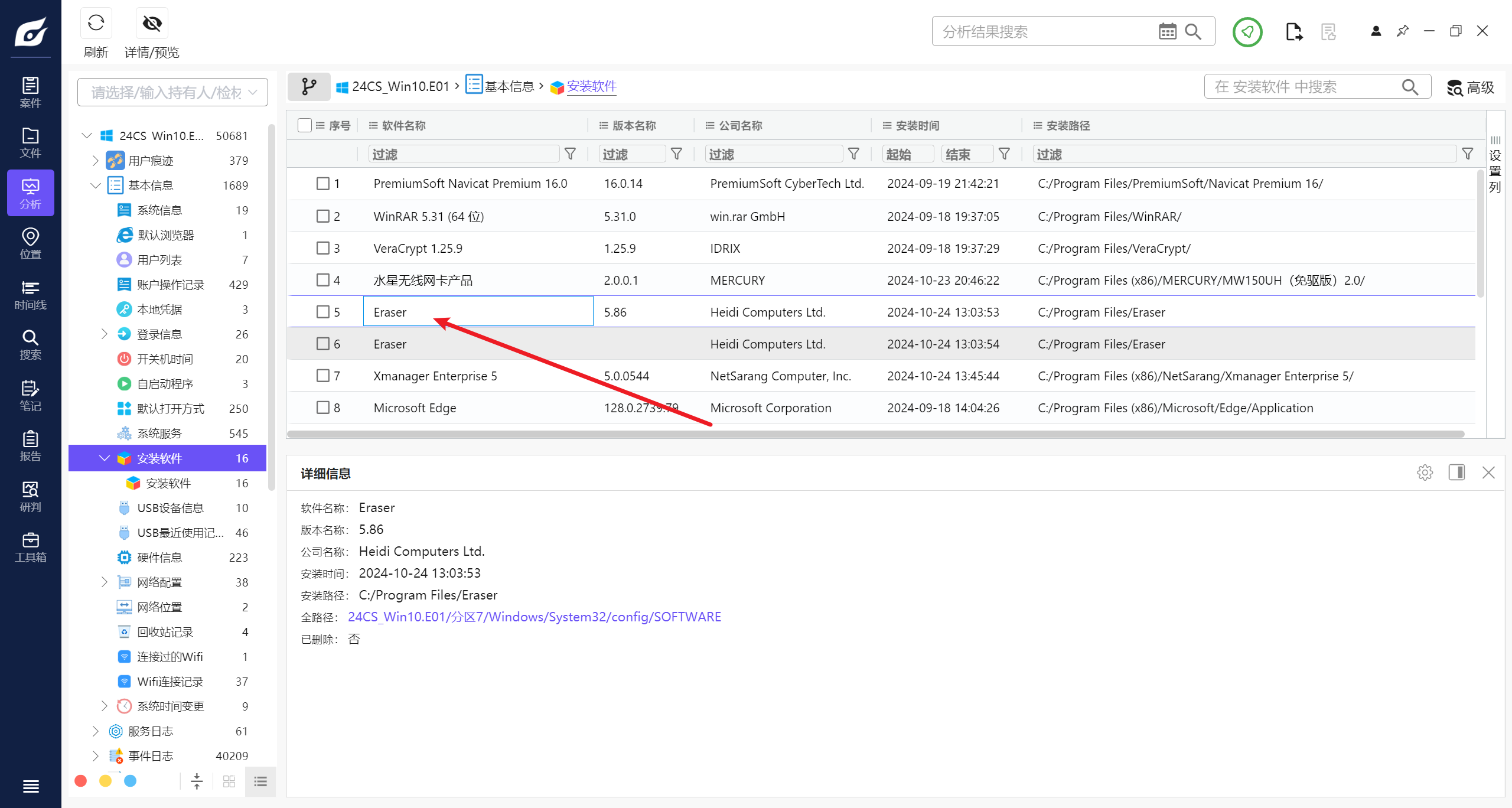Click the red color tag dot
This screenshot has height=808, width=1512.
pos(81,781)
